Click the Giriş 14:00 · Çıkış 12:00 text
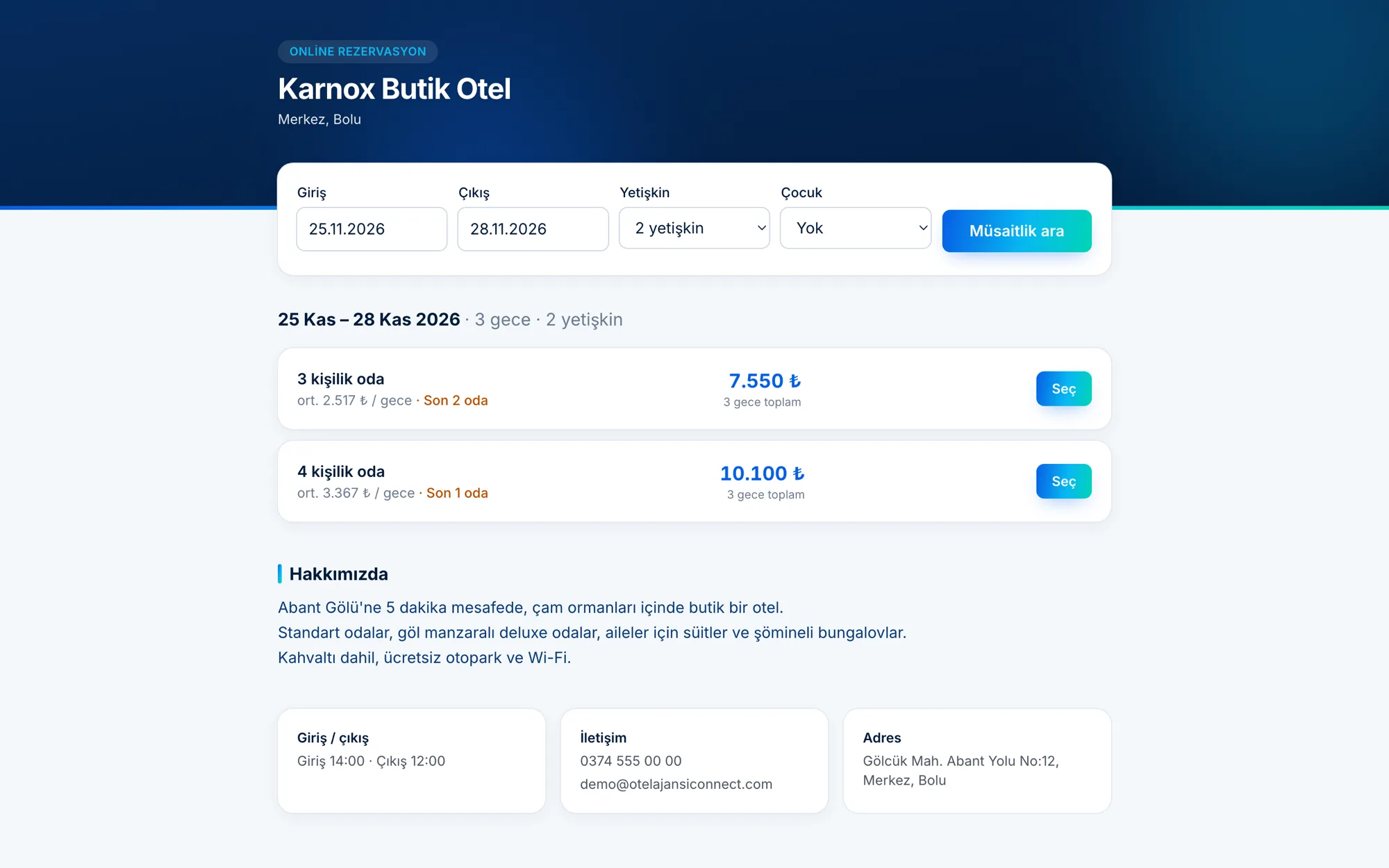1389x868 pixels. coord(371,761)
